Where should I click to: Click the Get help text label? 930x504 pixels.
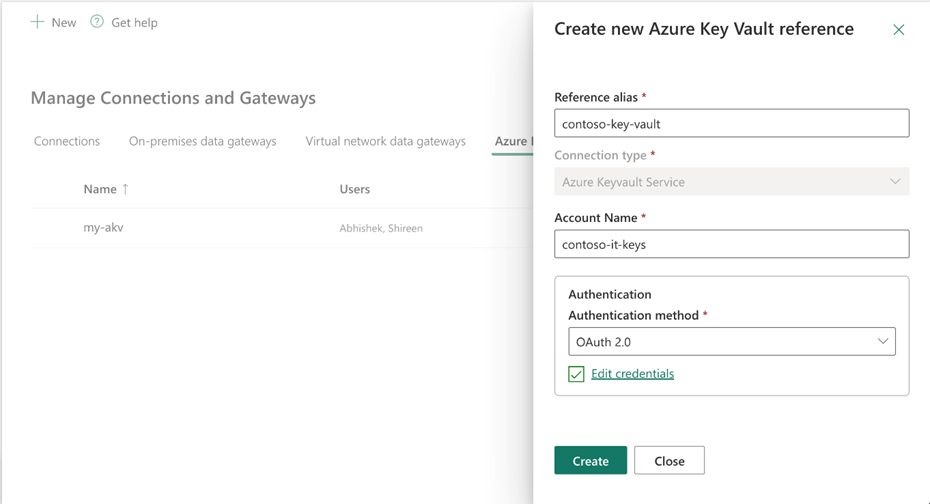coord(135,23)
